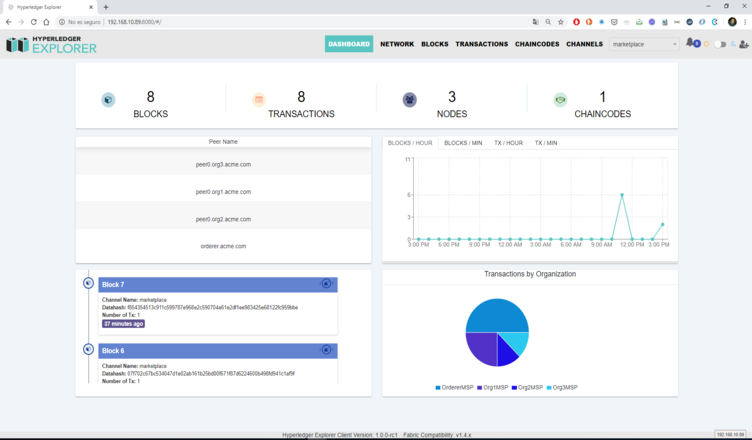Click the translate page icon
This screenshot has width=752, height=440.
coord(535,22)
